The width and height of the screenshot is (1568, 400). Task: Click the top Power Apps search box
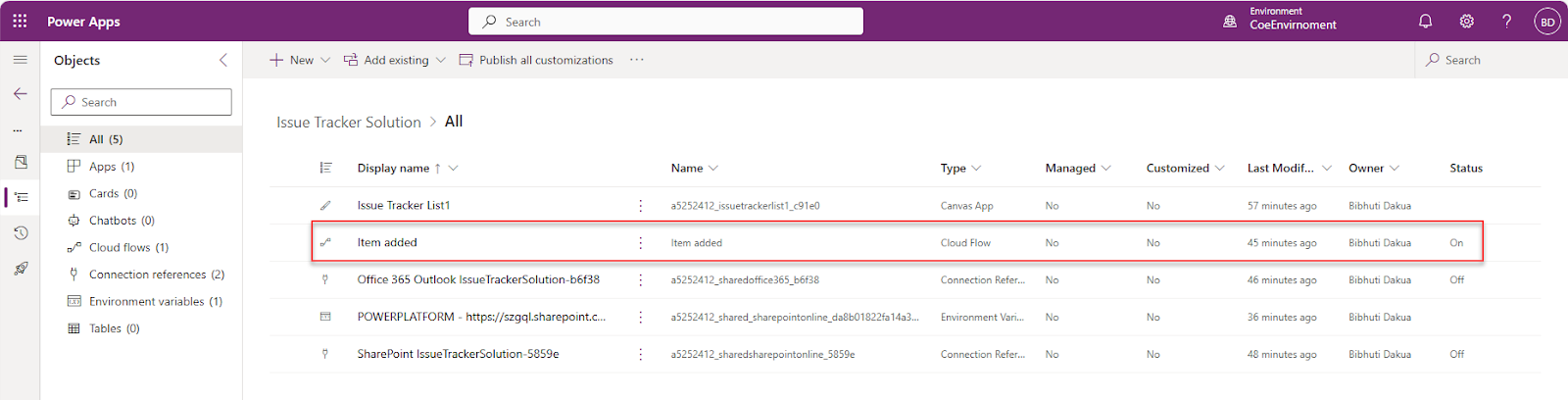point(665,22)
